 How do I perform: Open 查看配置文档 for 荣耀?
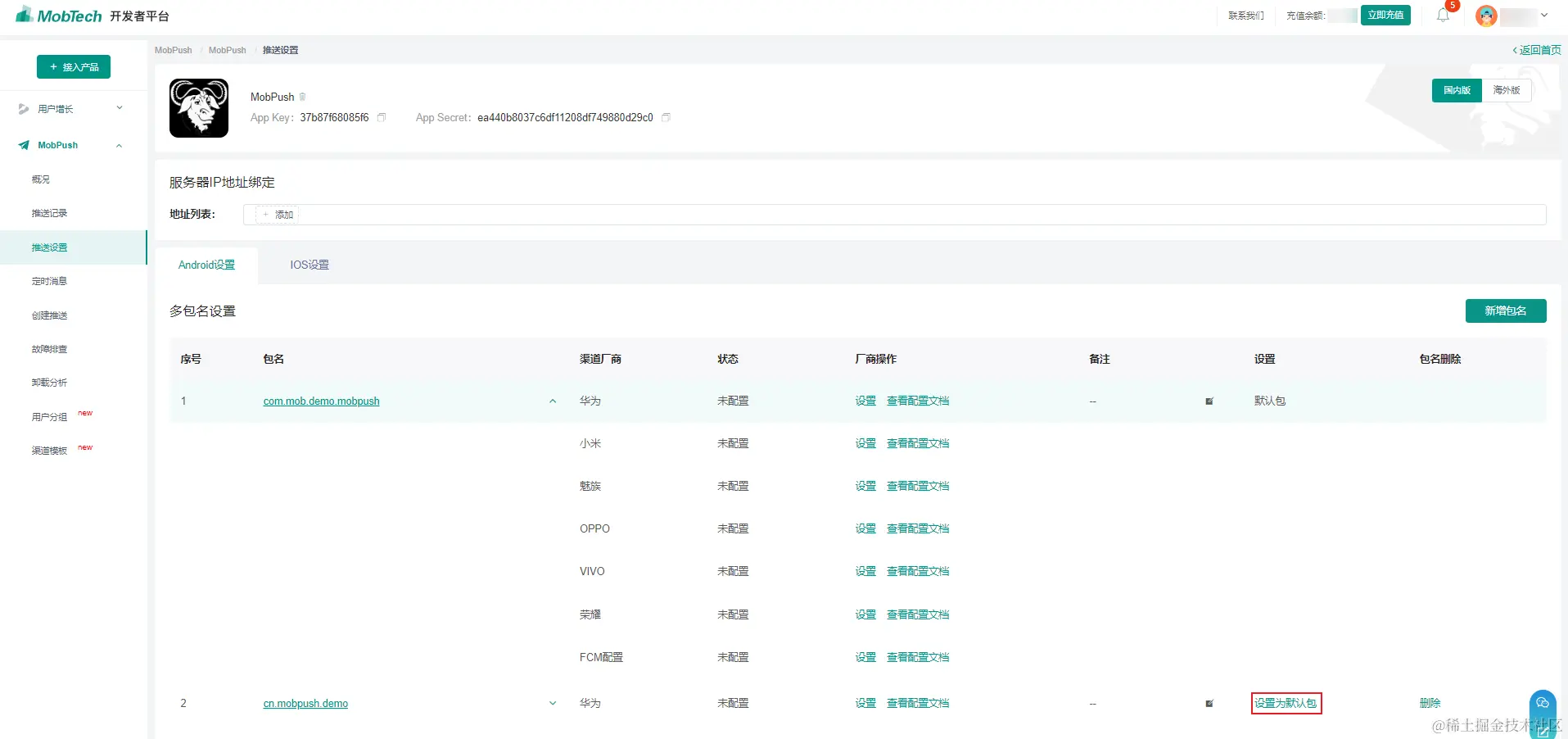pos(918,614)
